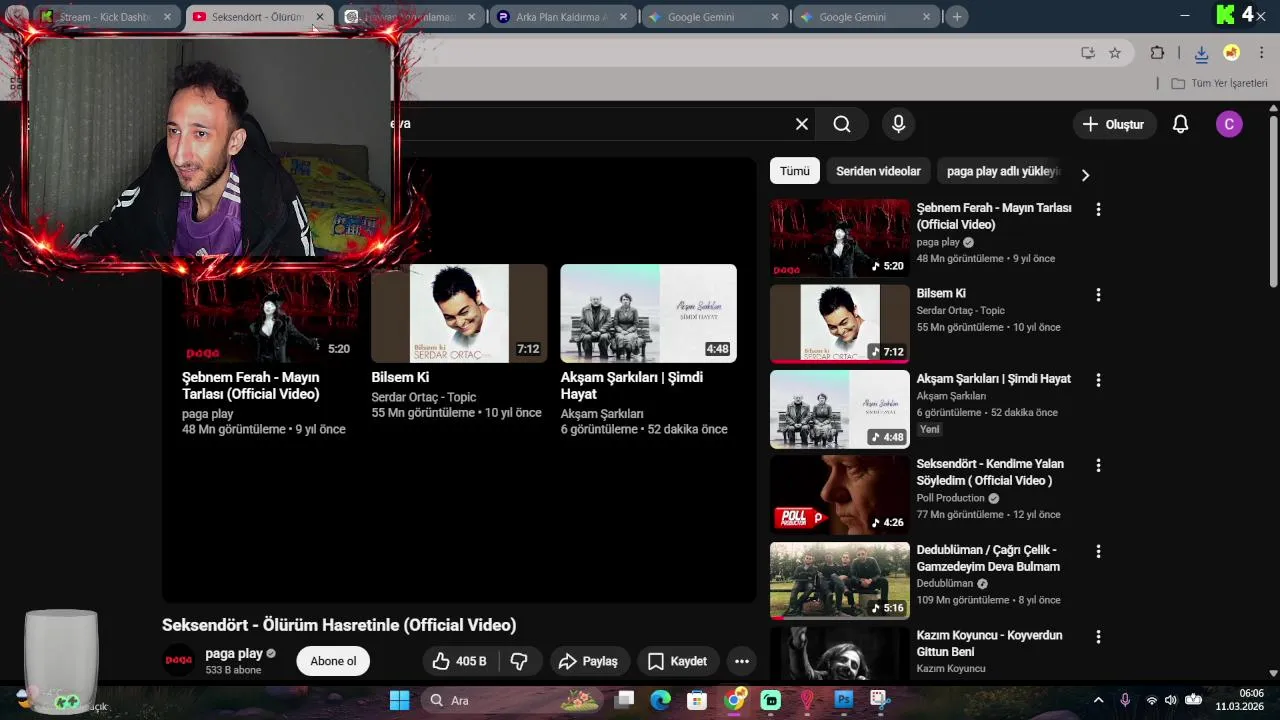This screenshot has width=1280, height=720.
Task: Open sidebar thumbnail of Mayın Tarlası video
Action: click(x=840, y=238)
